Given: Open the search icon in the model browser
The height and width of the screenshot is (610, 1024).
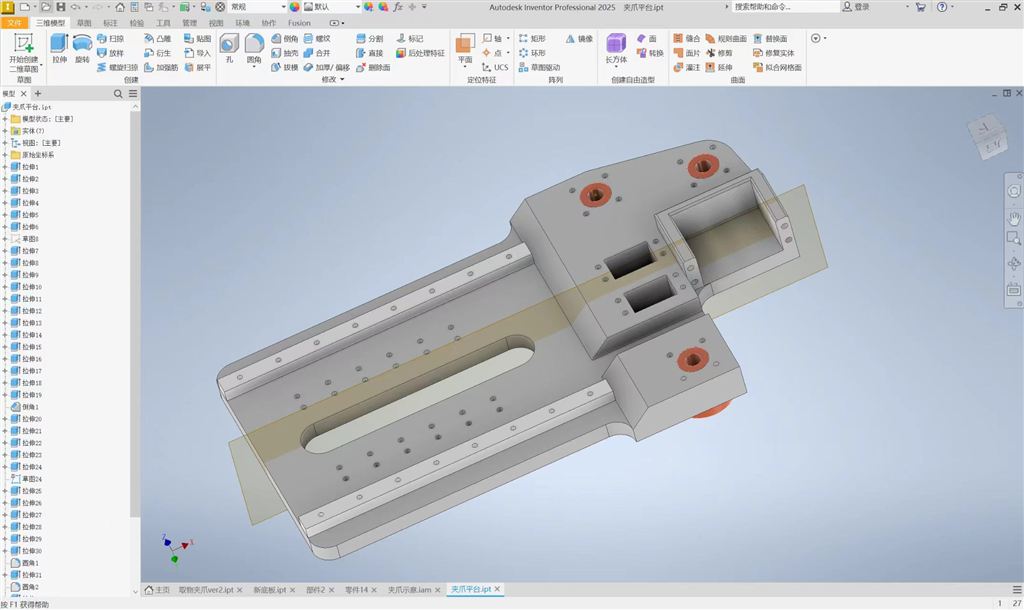Looking at the screenshot, I should tap(118, 93).
